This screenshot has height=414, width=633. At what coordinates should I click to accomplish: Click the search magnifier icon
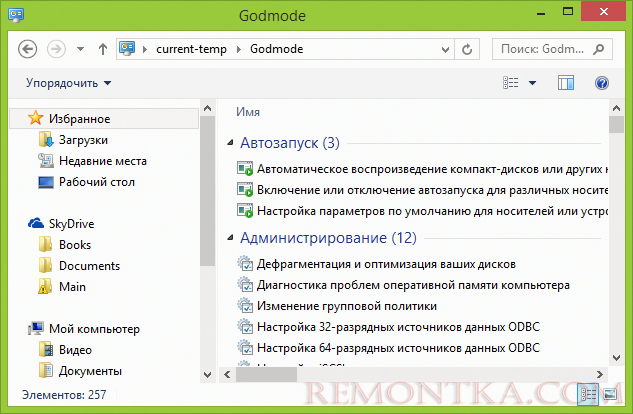click(x=599, y=49)
